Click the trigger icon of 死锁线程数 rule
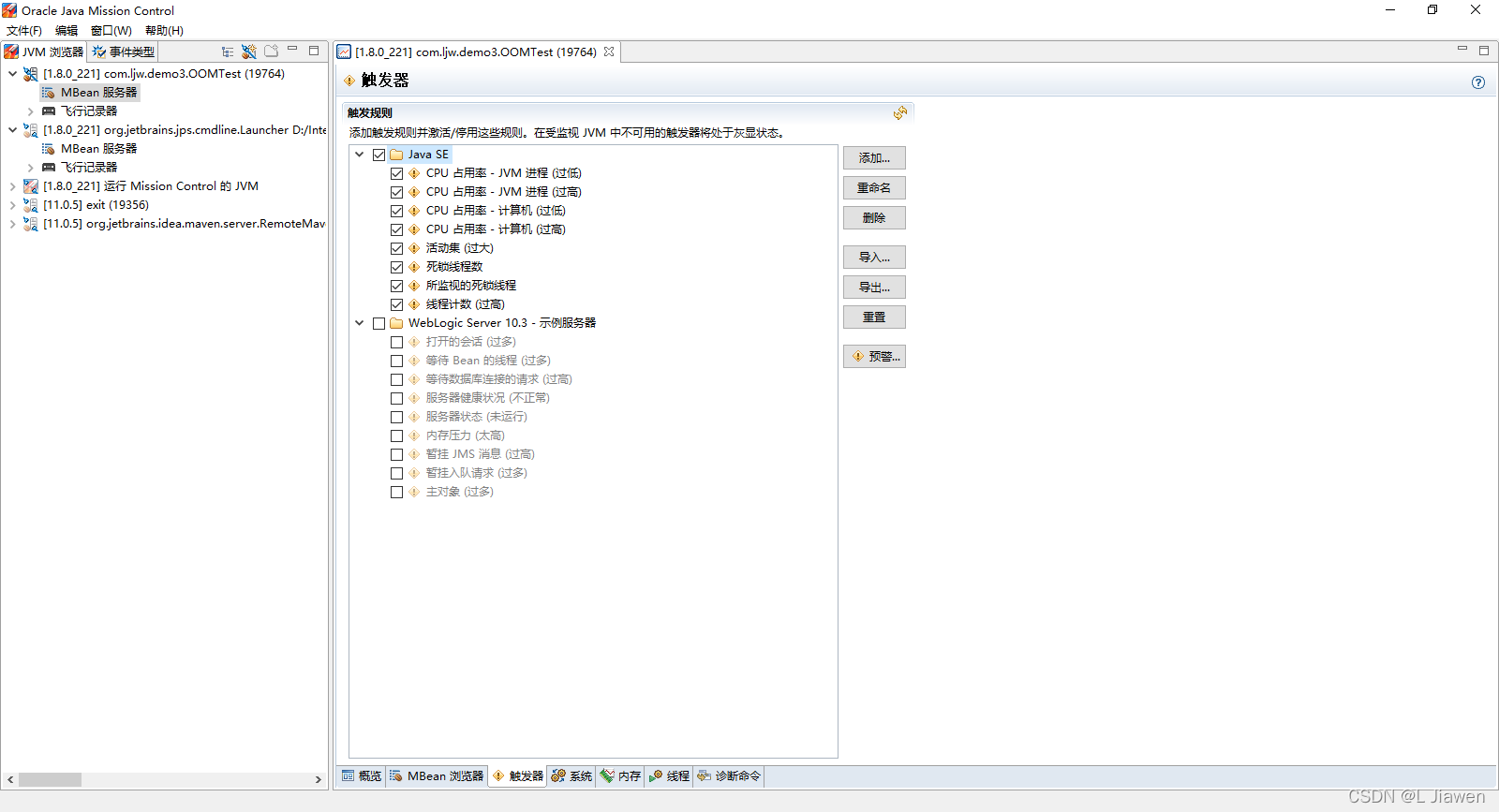 tap(414, 267)
